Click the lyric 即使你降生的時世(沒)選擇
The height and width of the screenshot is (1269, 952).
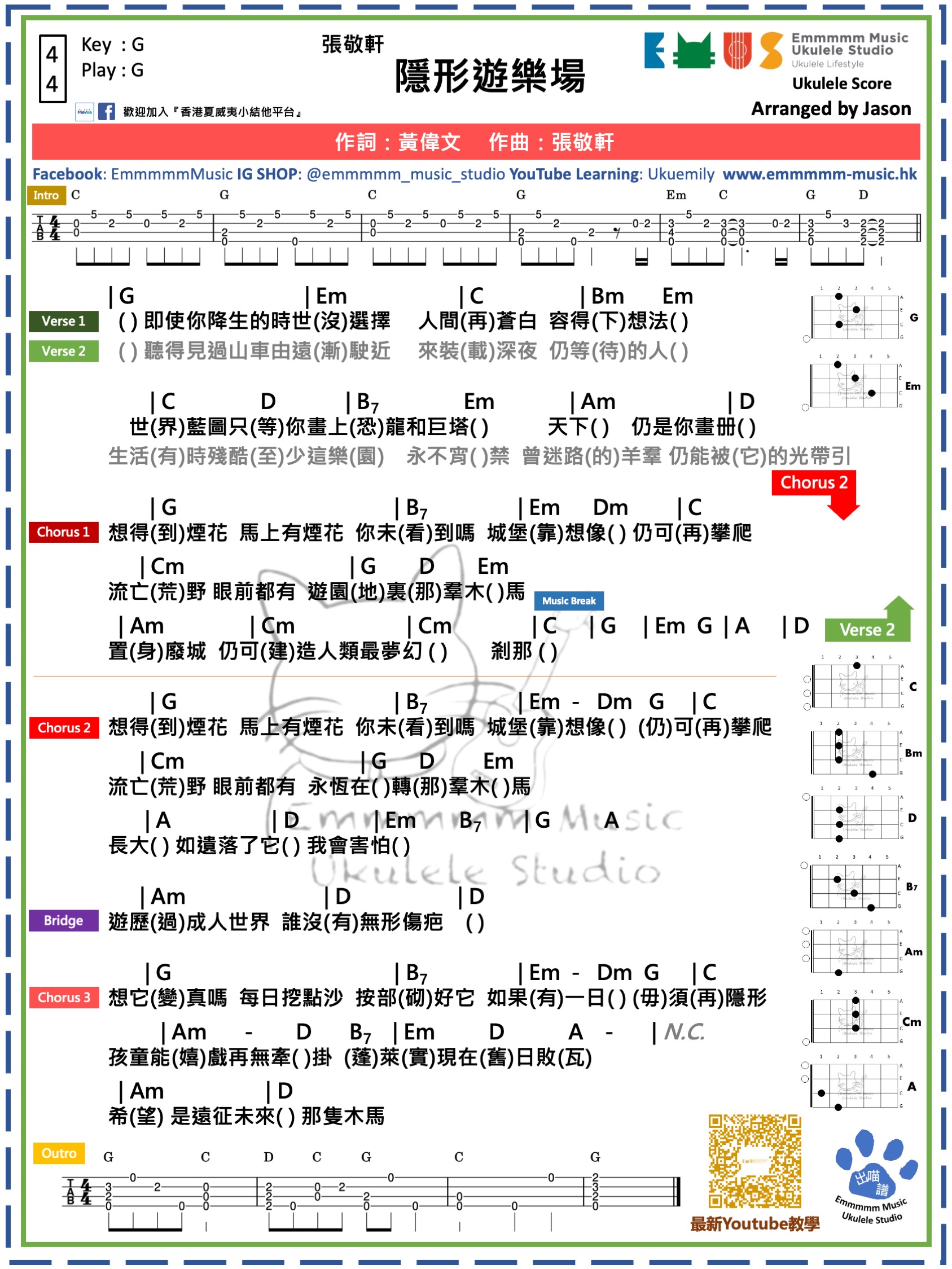[x=267, y=320]
